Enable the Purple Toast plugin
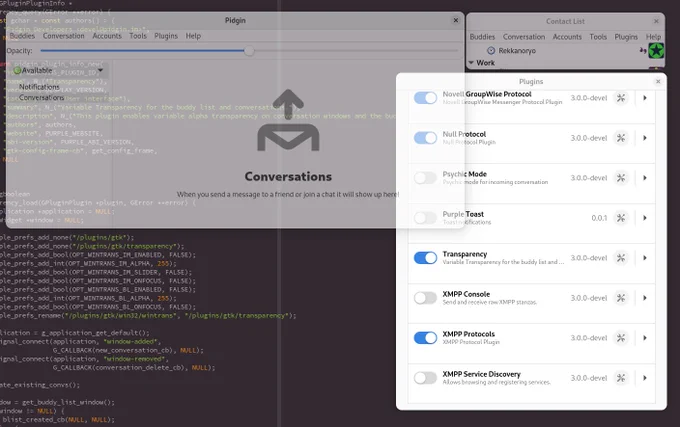Image resolution: width=680 pixels, height=427 pixels. click(x=425, y=218)
